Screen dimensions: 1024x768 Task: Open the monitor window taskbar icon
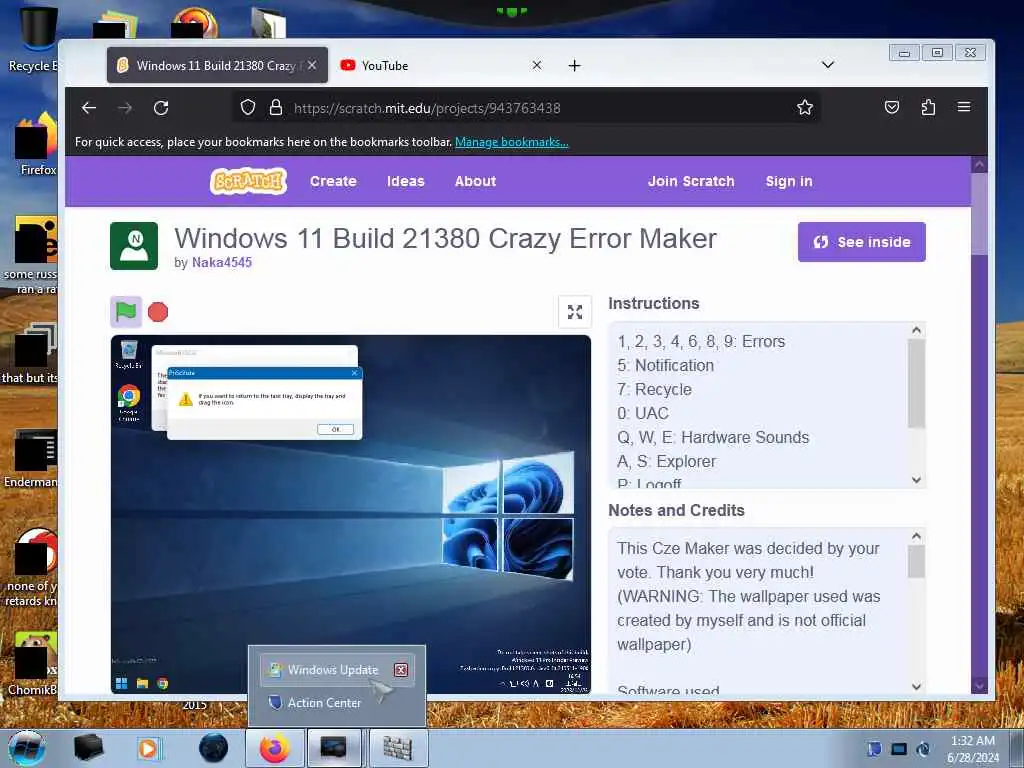click(334, 748)
